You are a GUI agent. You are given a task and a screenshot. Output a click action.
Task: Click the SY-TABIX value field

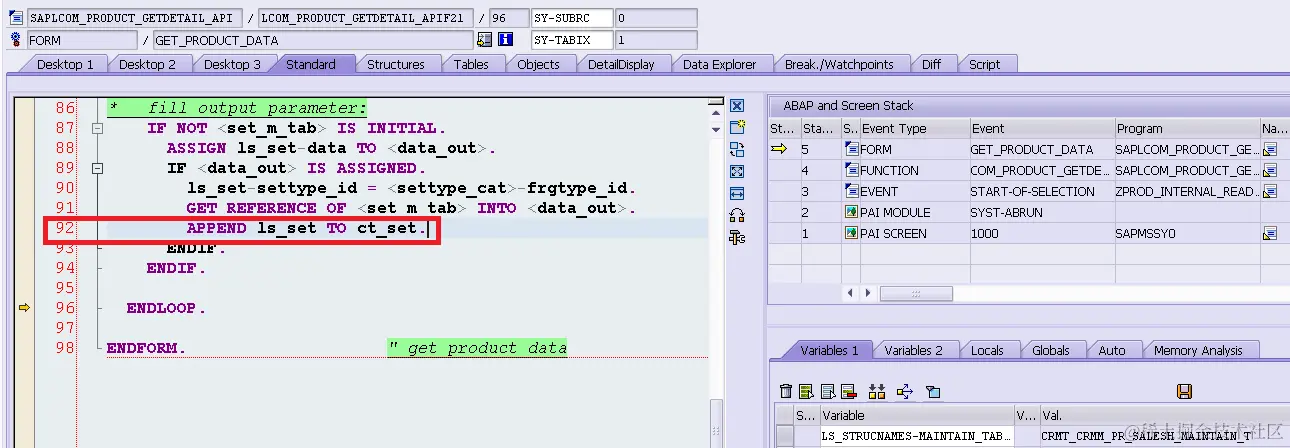point(655,40)
